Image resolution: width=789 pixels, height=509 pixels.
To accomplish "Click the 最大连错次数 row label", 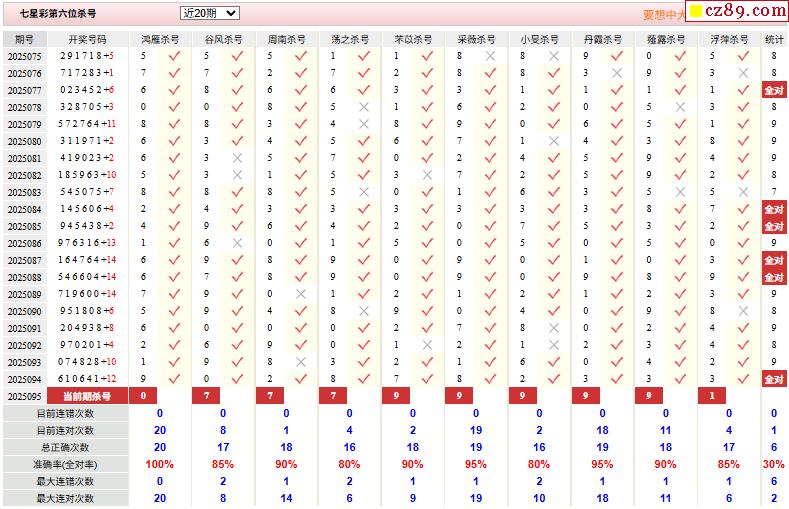I will click(66, 481).
